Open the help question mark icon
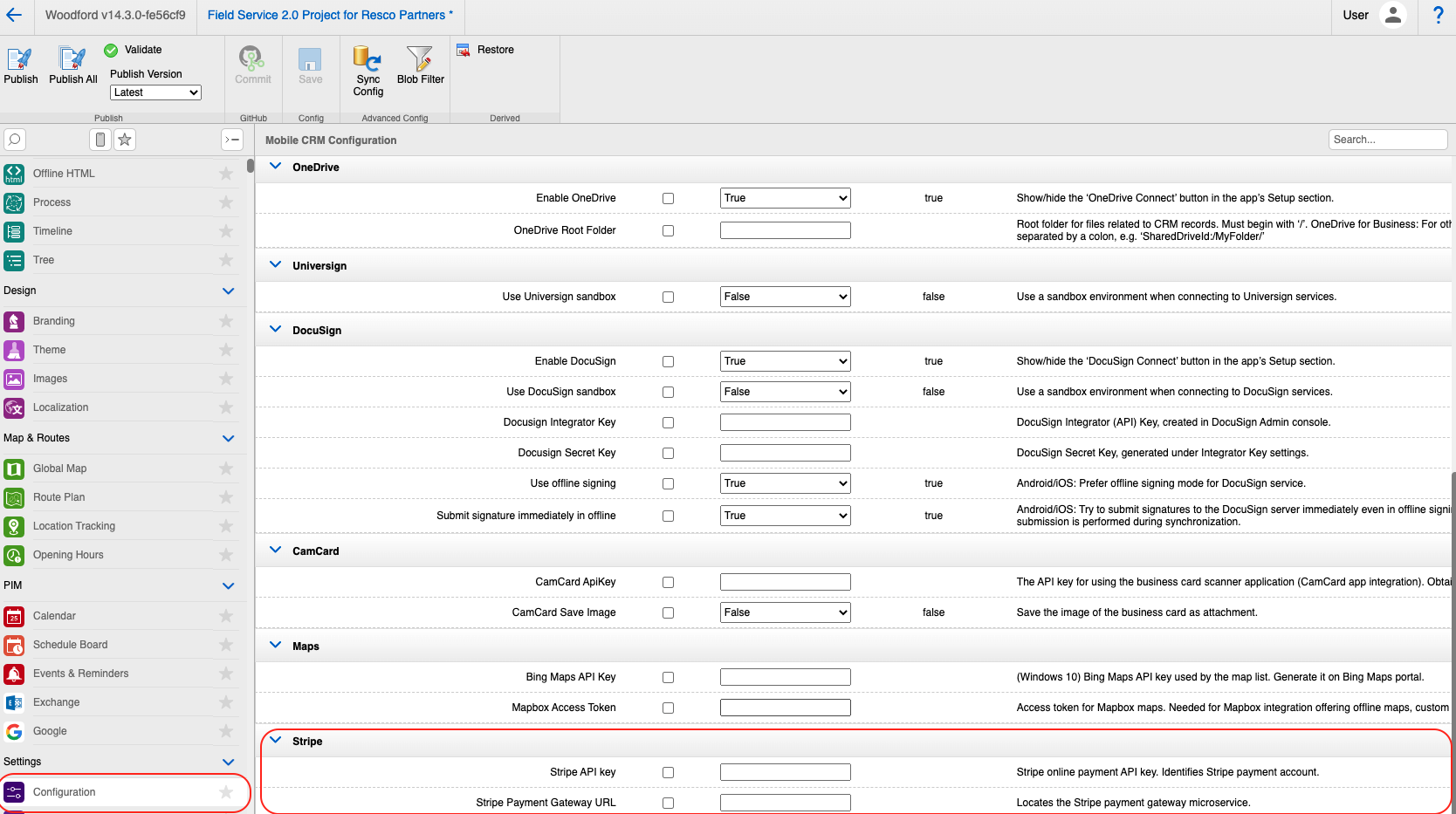The image size is (1456, 814). coord(1438,15)
